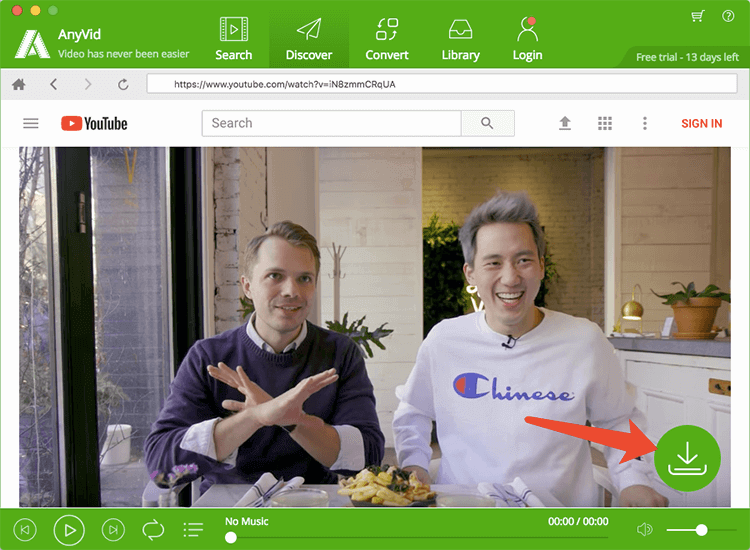750x550 pixels.
Task: Switch to the Discover tab
Action: 309,39
